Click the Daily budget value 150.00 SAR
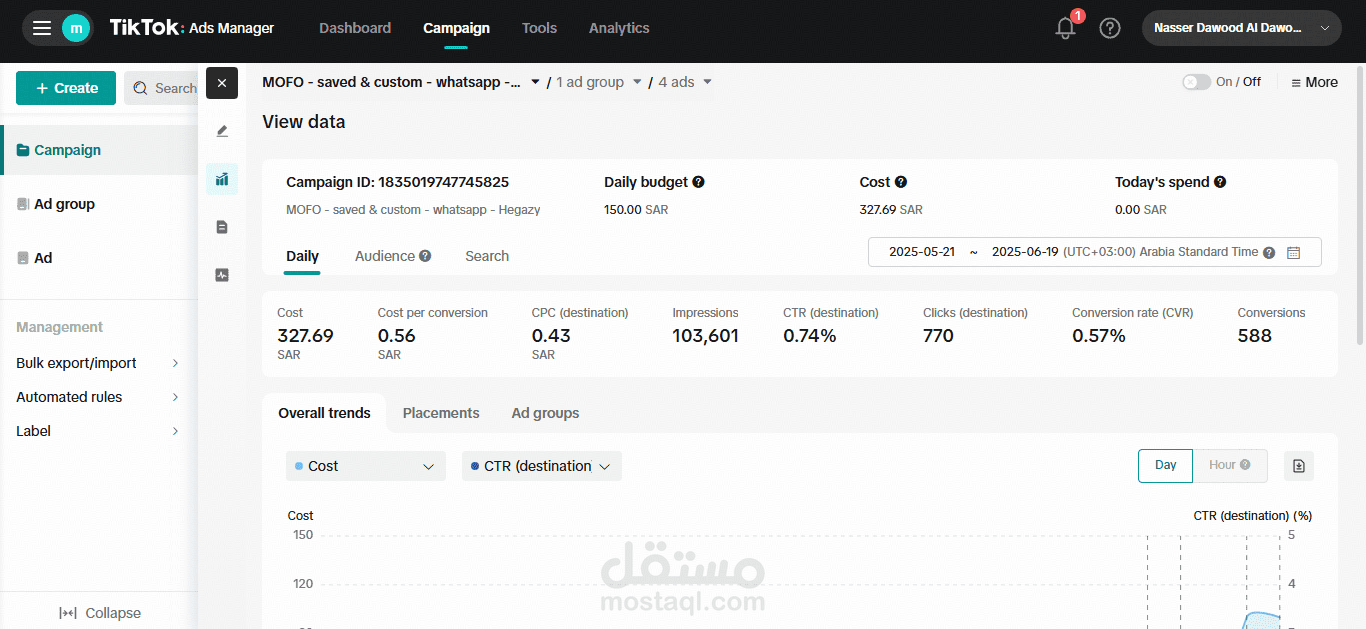Viewport: 1366px width, 629px height. coord(636,210)
